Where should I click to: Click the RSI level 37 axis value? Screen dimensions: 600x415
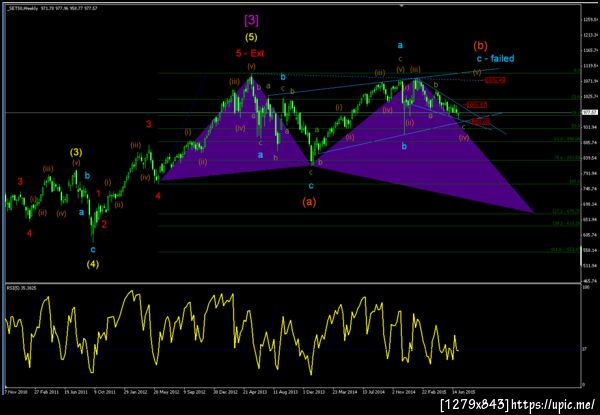pos(585,348)
